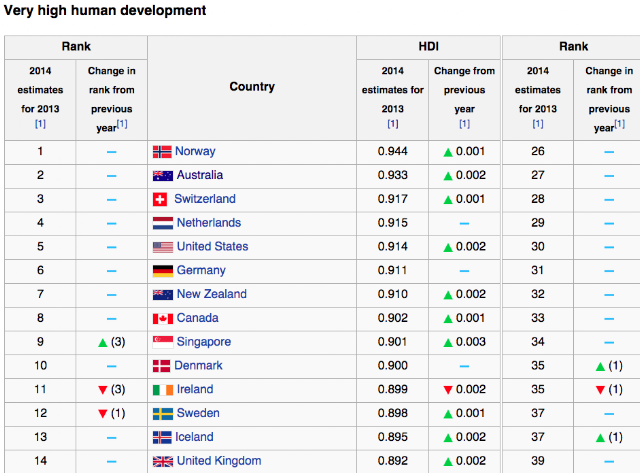Open citation [1] under HDI '2014 estimates for 2013'
This screenshot has width=640, height=473.
(393, 124)
